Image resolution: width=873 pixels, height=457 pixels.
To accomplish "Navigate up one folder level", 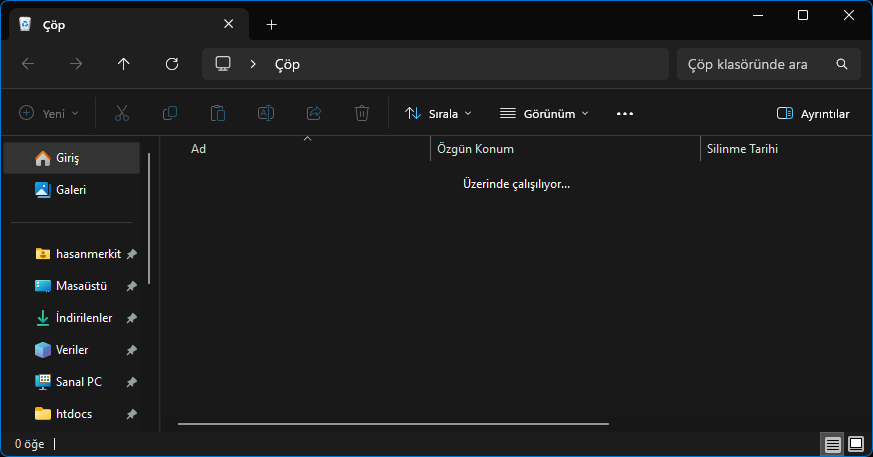I will (124, 64).
